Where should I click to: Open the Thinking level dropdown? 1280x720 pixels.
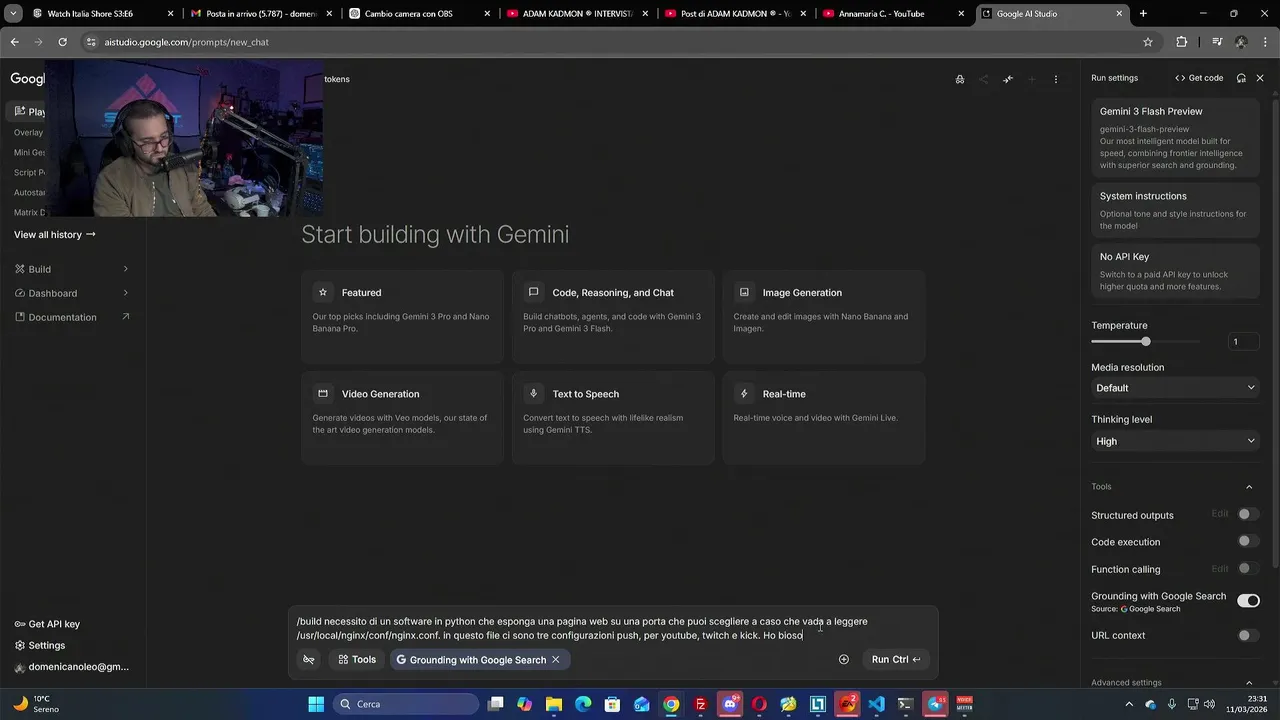(x=1175, y=441)
